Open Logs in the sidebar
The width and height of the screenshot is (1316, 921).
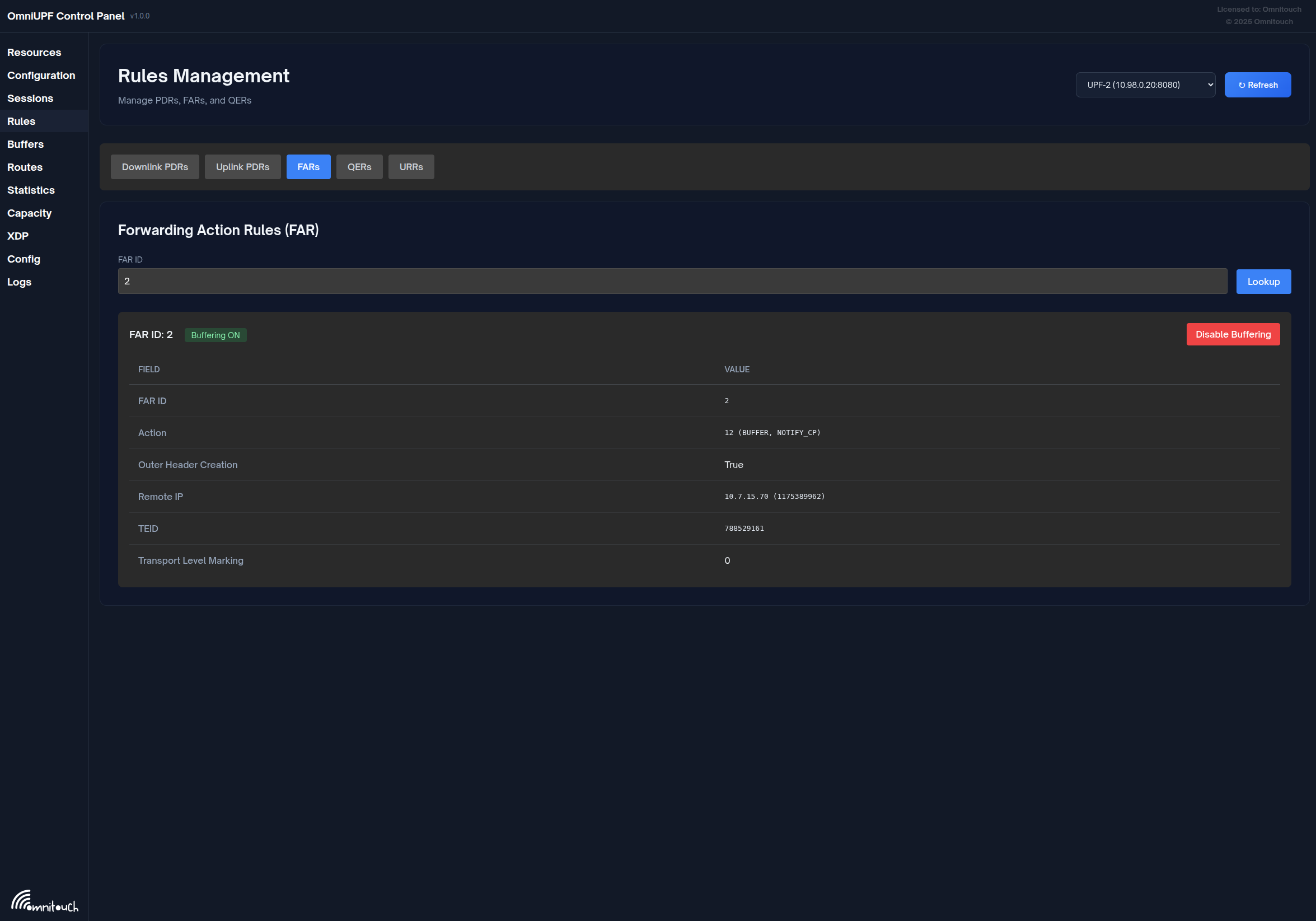19,282
